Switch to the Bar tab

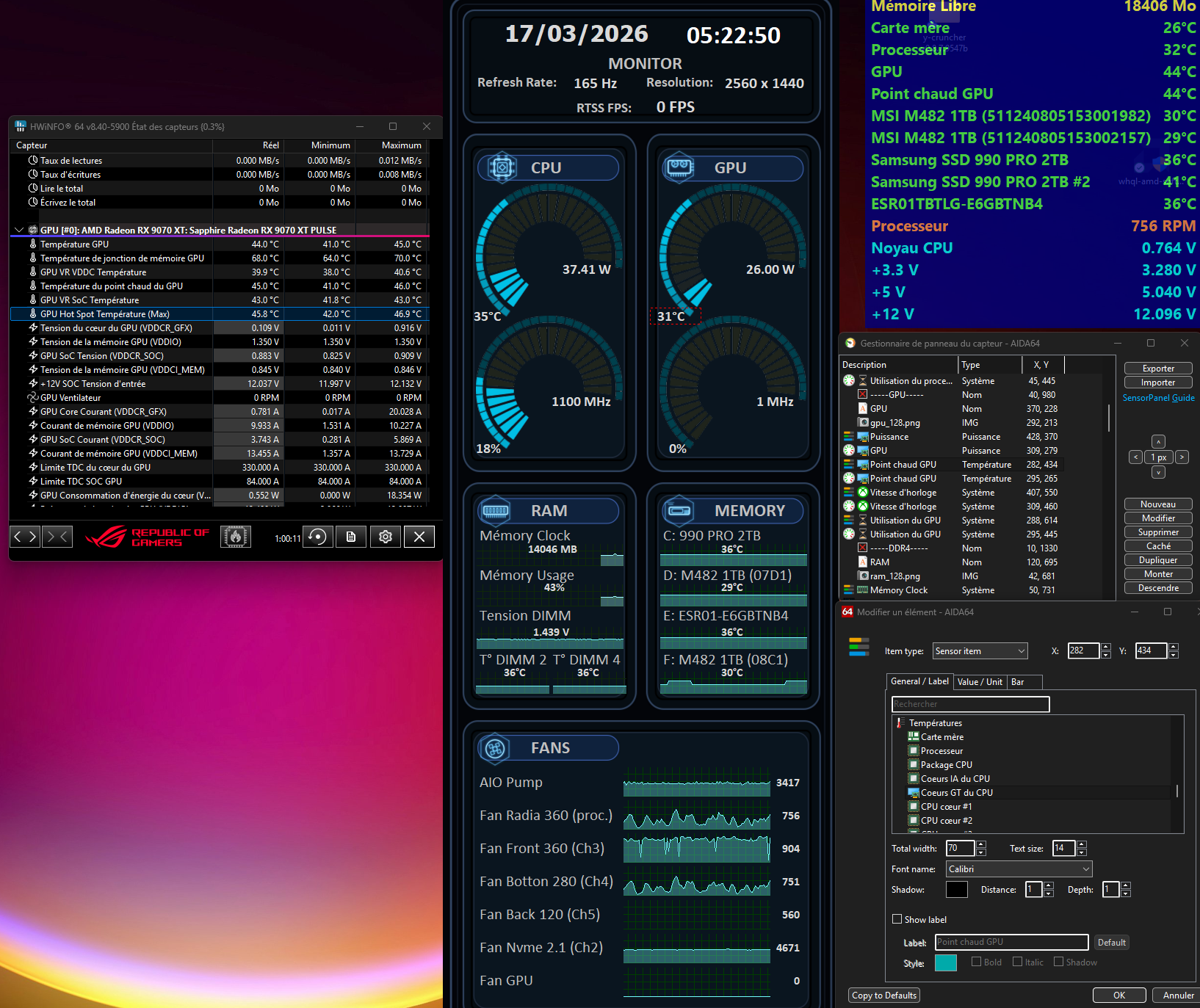click(1017, 682)
